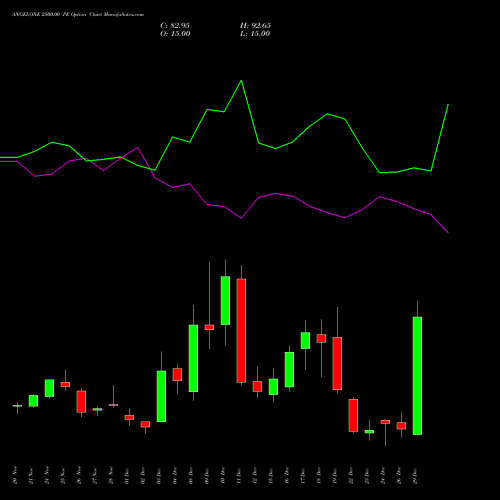Click the 28 Nov date label

(111, 475)
